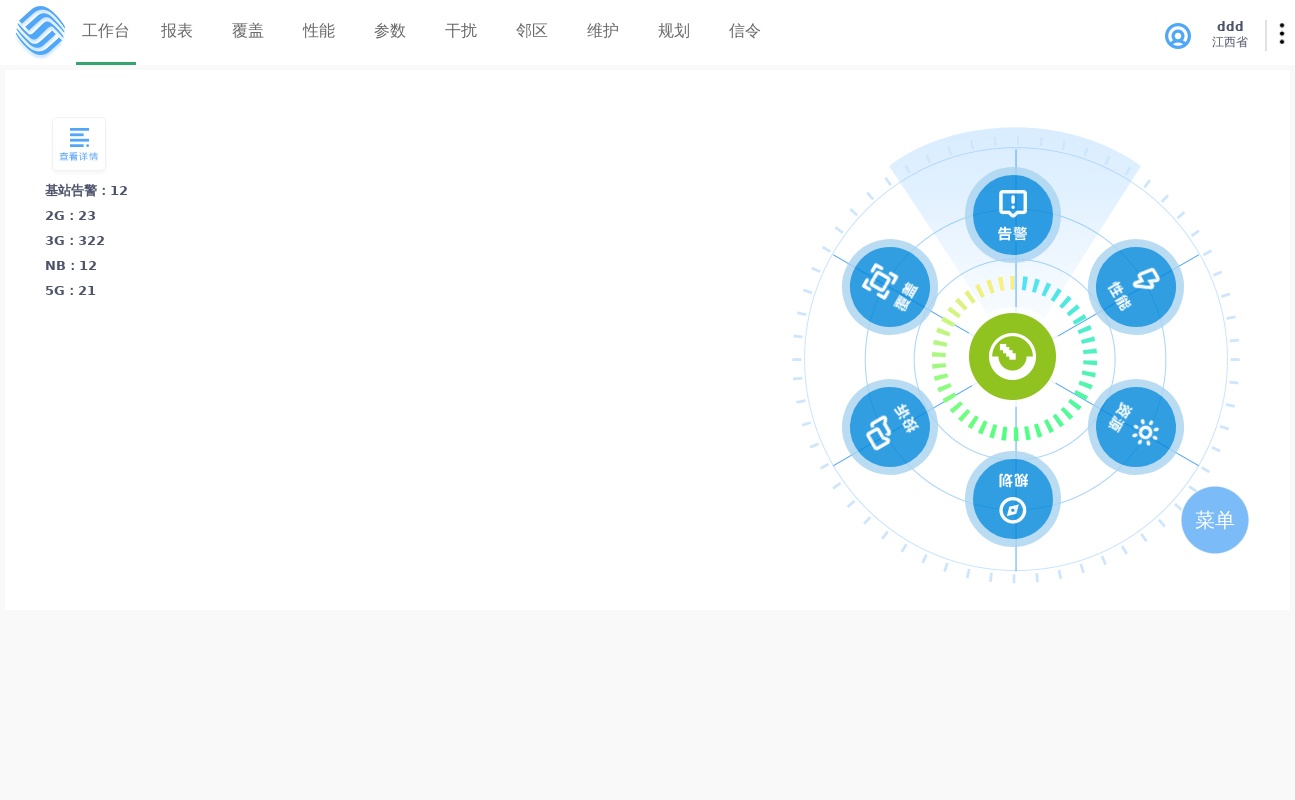Select the 覆盖 scan circle in radial menu
1295x800 pixels.
tap(890, 287)
